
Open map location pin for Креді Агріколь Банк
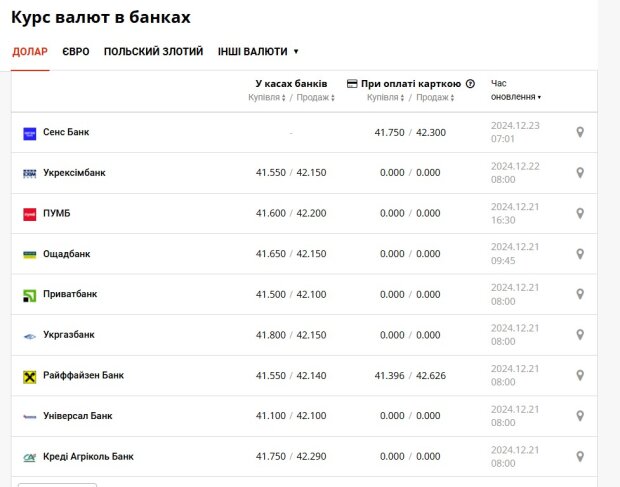click(580, 456)
